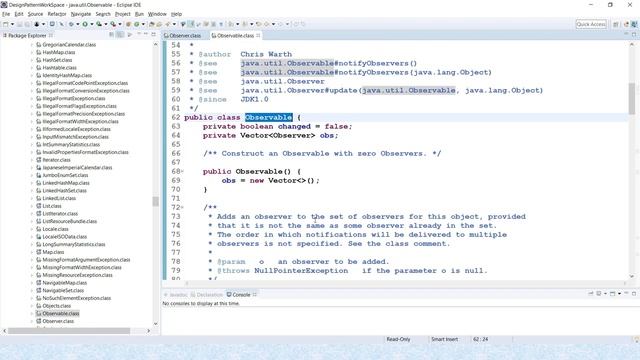
Task: Expand the Locale.class tree node
Action: tap(32, 229)
